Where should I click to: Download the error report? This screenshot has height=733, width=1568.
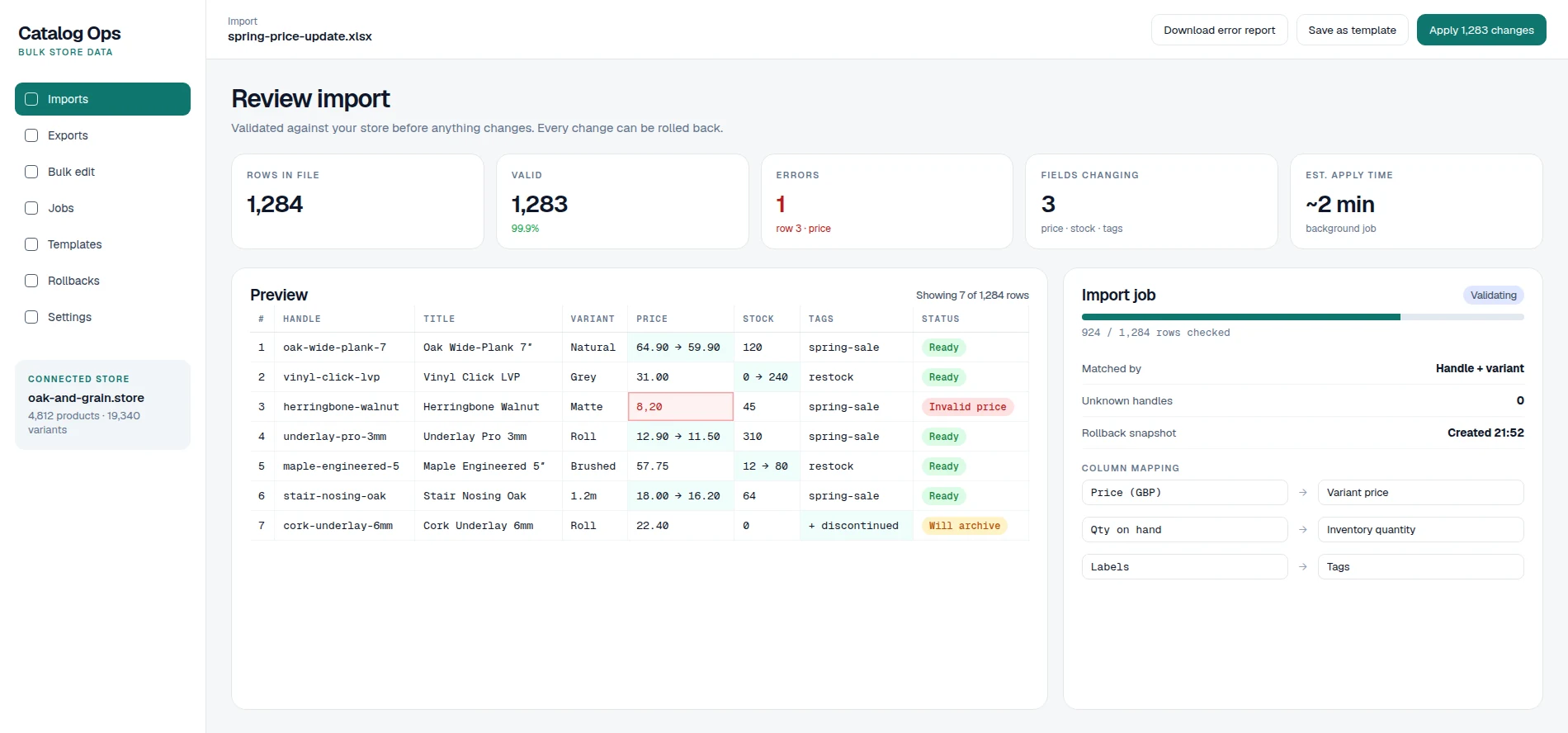click(1219, 30)
